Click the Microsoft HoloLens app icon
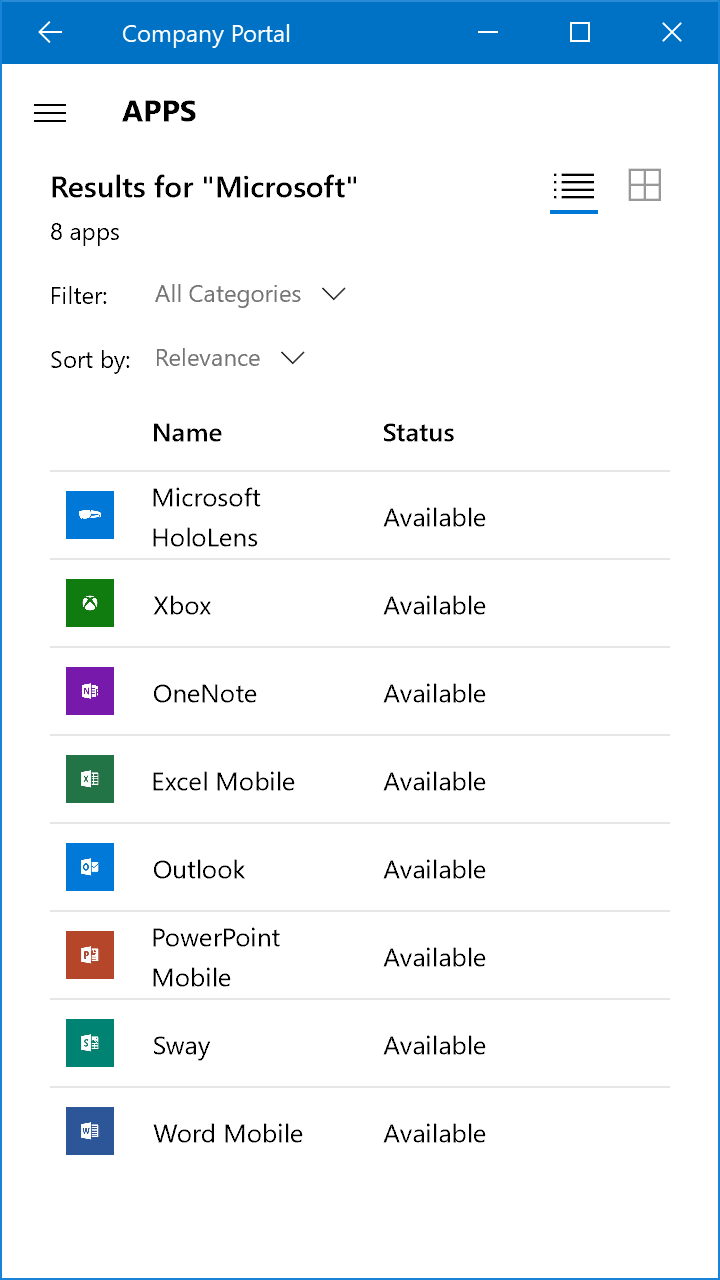The height and width of the screenshot is (1280, 720). coord(90,515)
